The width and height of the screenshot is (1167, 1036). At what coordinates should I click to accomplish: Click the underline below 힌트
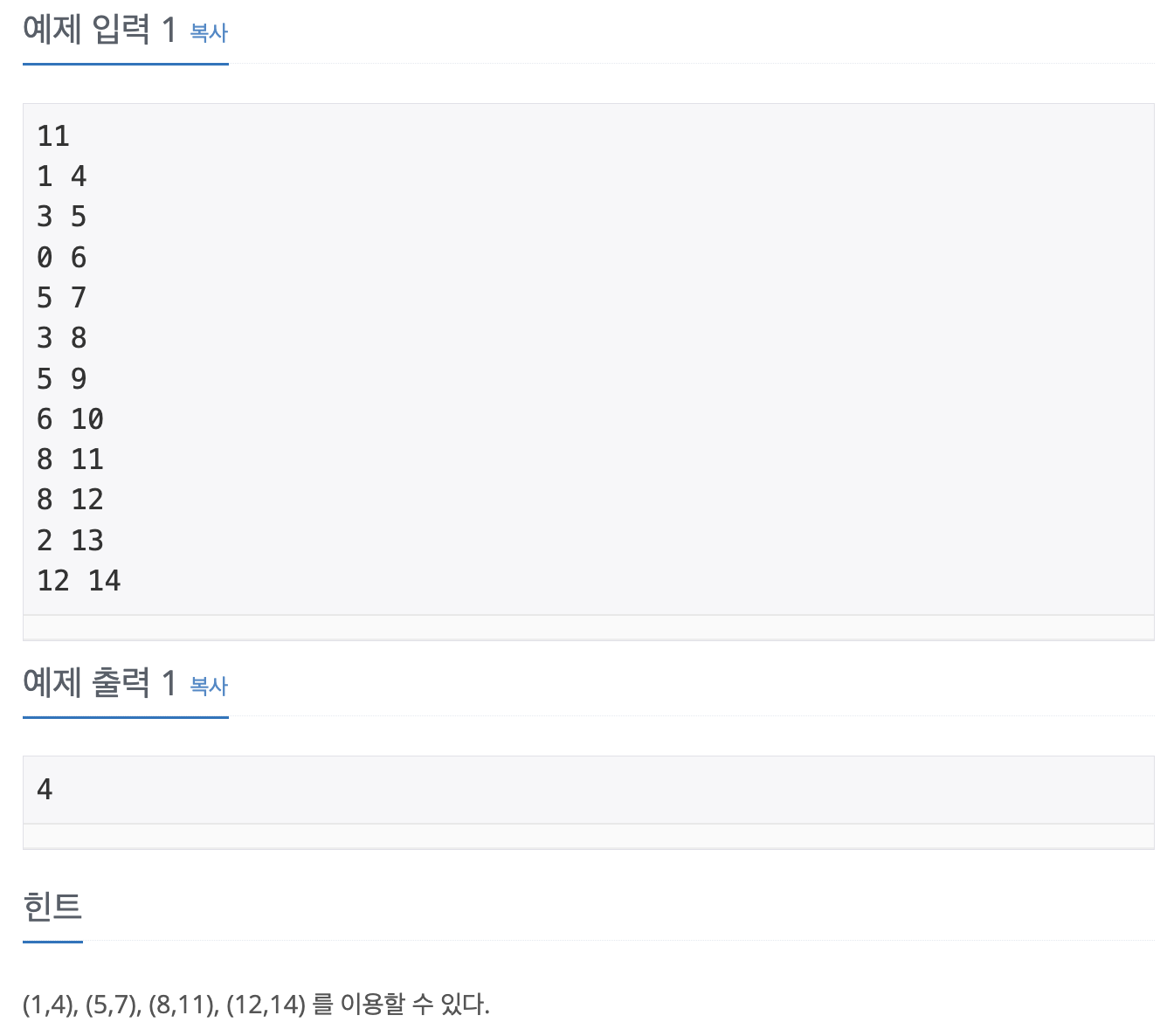point(51,942)
